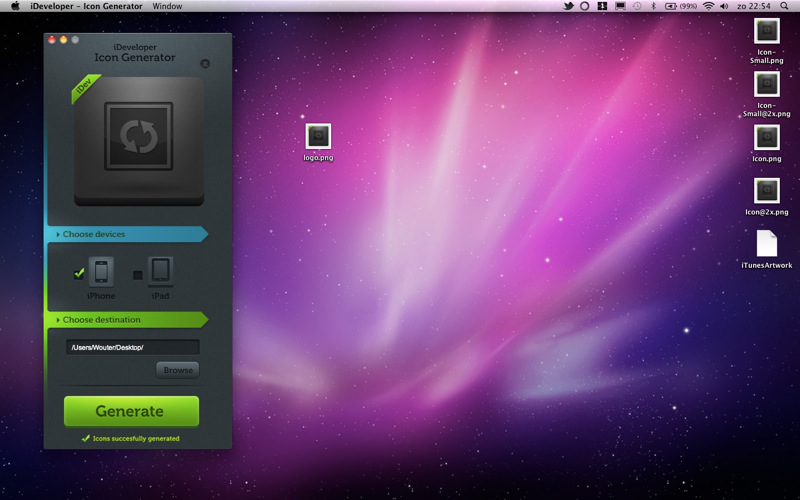Click the iPhone label text
Viewport: 800px width, 500px height.
[101, 296]
